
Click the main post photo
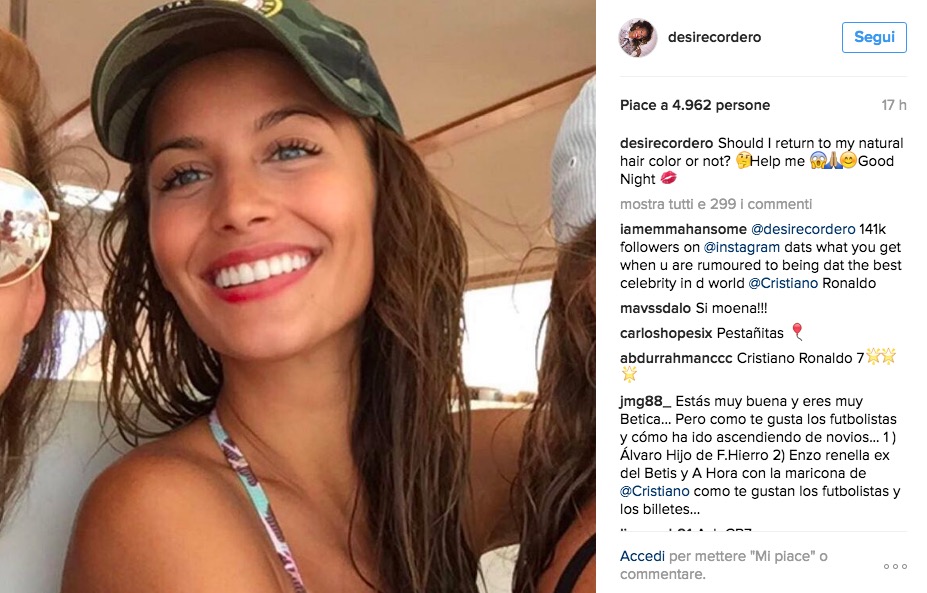[x=298, y=296]
